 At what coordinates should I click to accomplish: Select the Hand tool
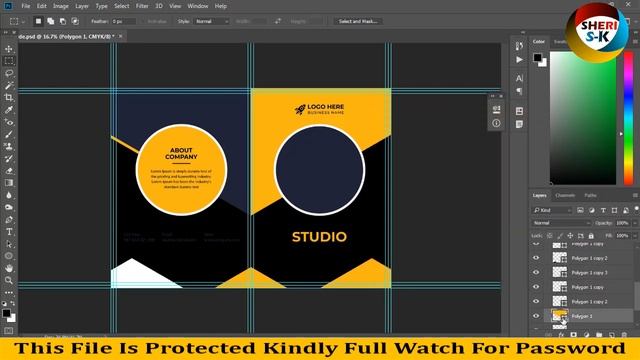tap(9, 268)
